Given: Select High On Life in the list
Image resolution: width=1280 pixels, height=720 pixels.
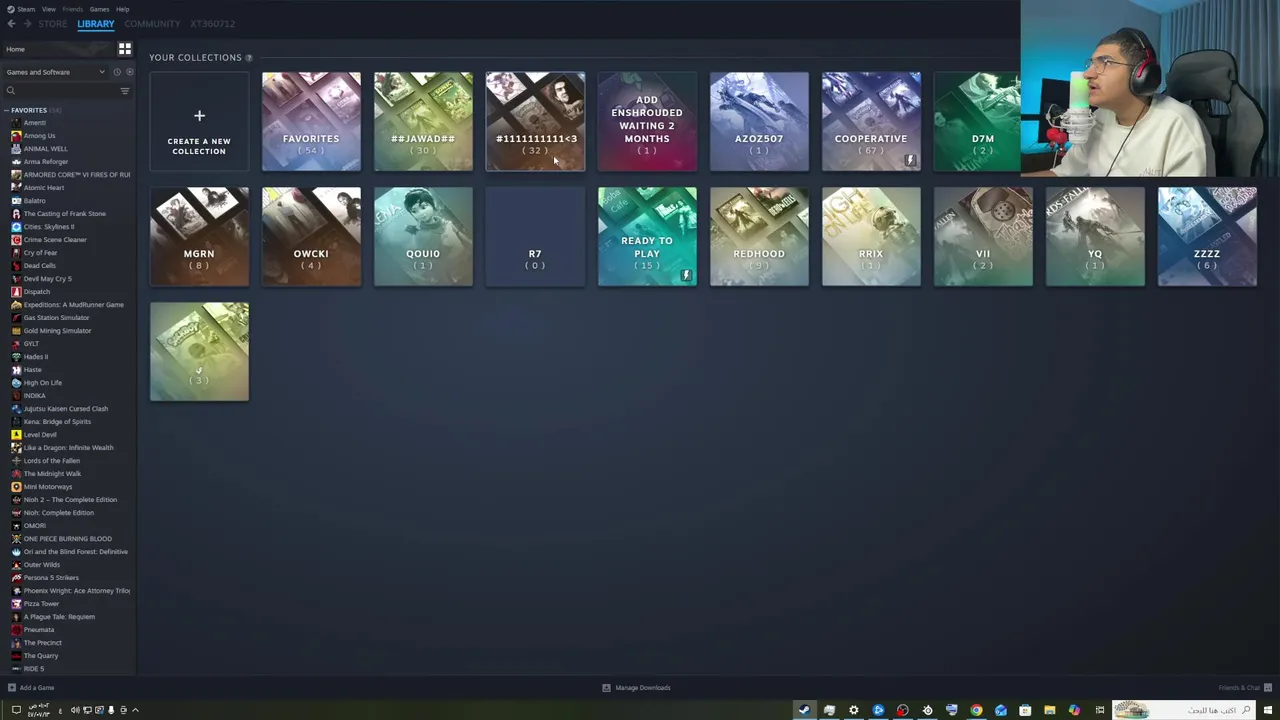Looking at the screenshot, I should 42,383.
